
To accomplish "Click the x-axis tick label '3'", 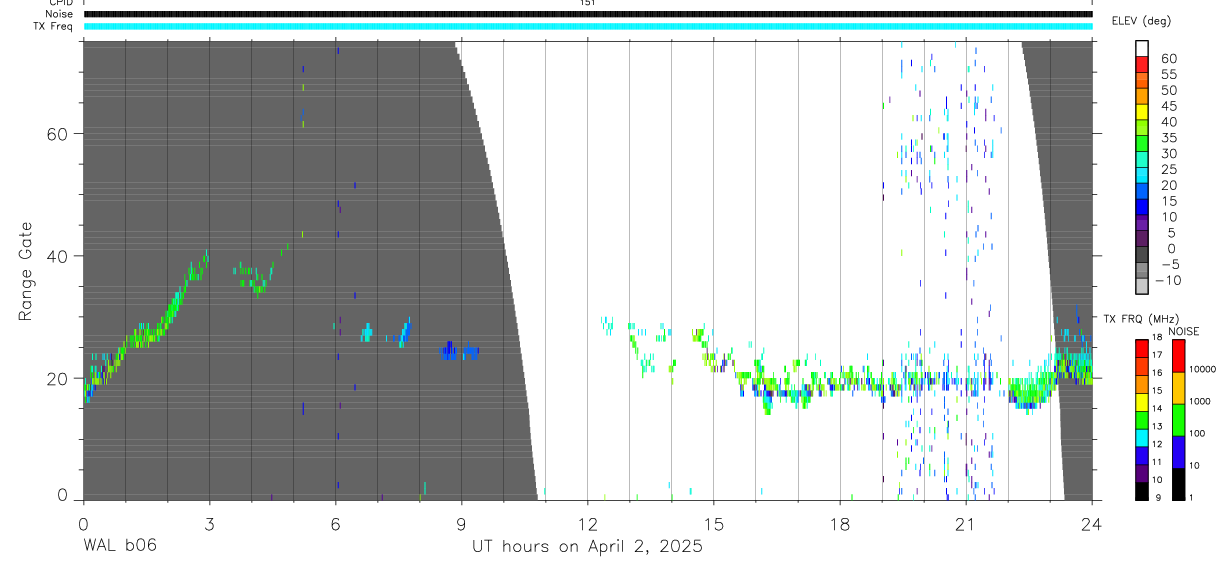I will (209, 523).
